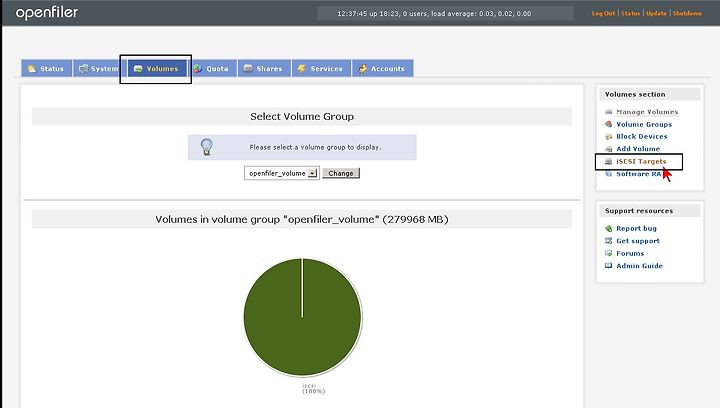Click the Software RAID icon
This screenshot has width=720, height=408.
[608, 173]
